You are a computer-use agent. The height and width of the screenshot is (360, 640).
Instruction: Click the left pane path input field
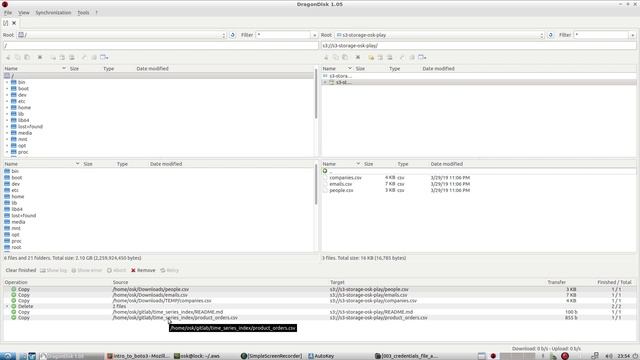(160, 46)
